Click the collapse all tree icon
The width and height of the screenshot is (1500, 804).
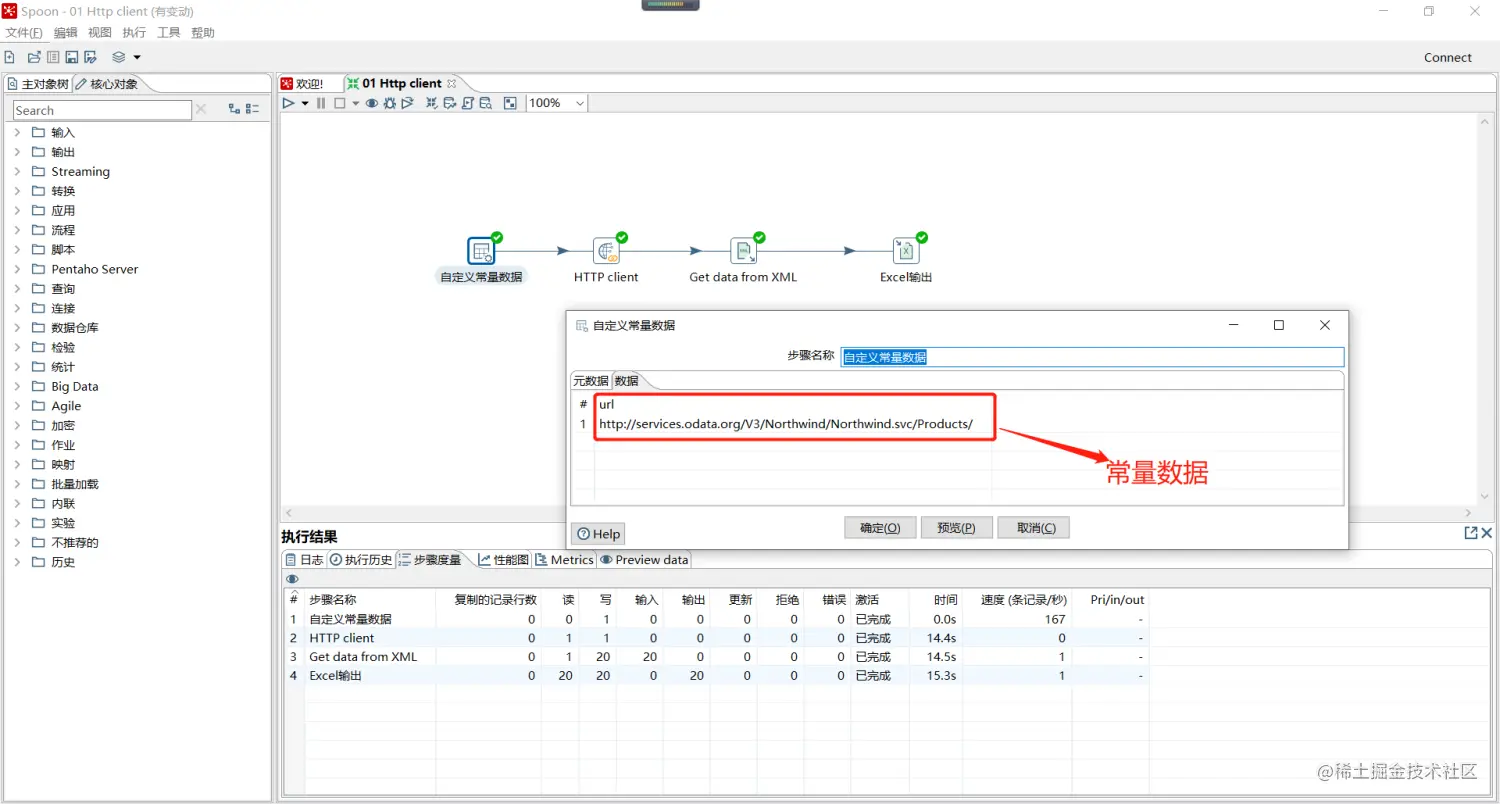[x=253, y=109]
